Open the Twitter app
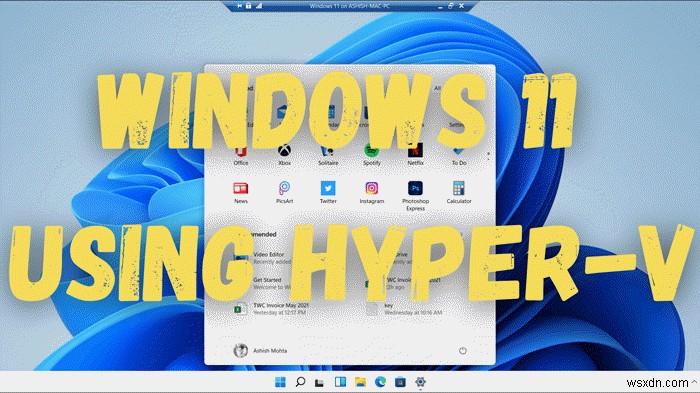The height and width of the screenshot is (393, 700). pyautogui.click(x=328, y=192)
